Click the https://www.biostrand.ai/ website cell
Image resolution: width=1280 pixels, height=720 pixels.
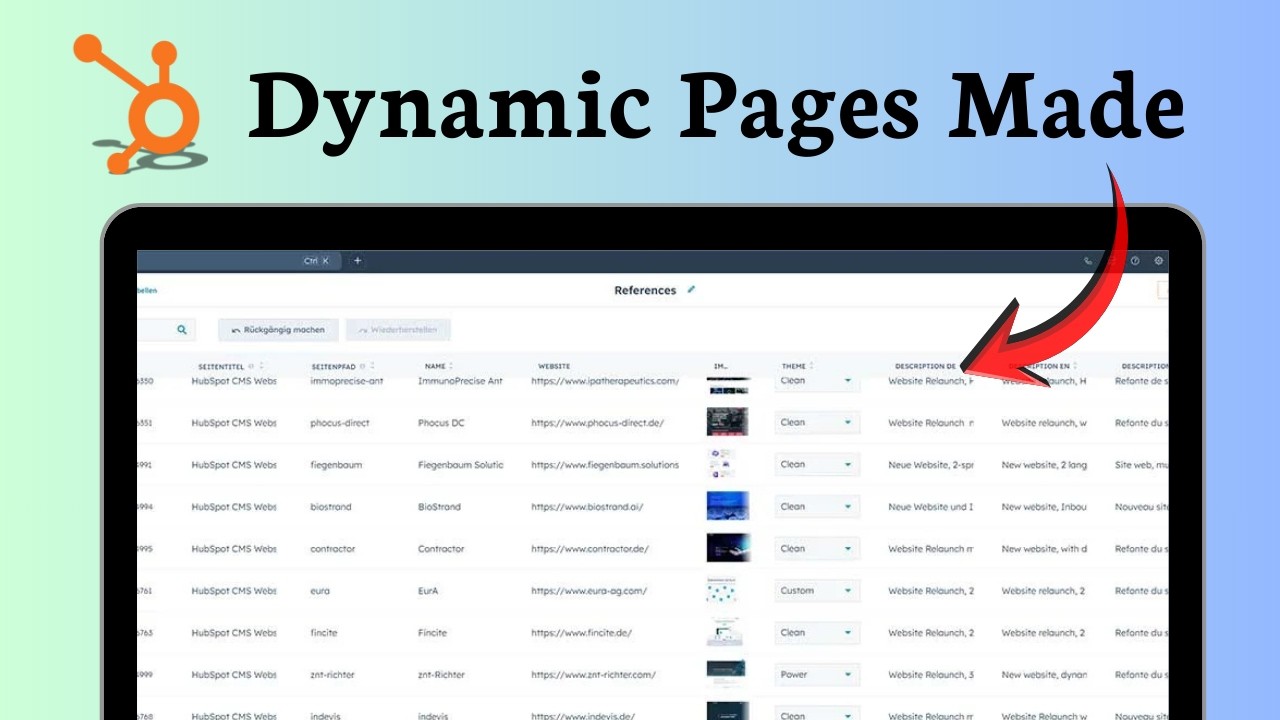[x=587, y=507]
